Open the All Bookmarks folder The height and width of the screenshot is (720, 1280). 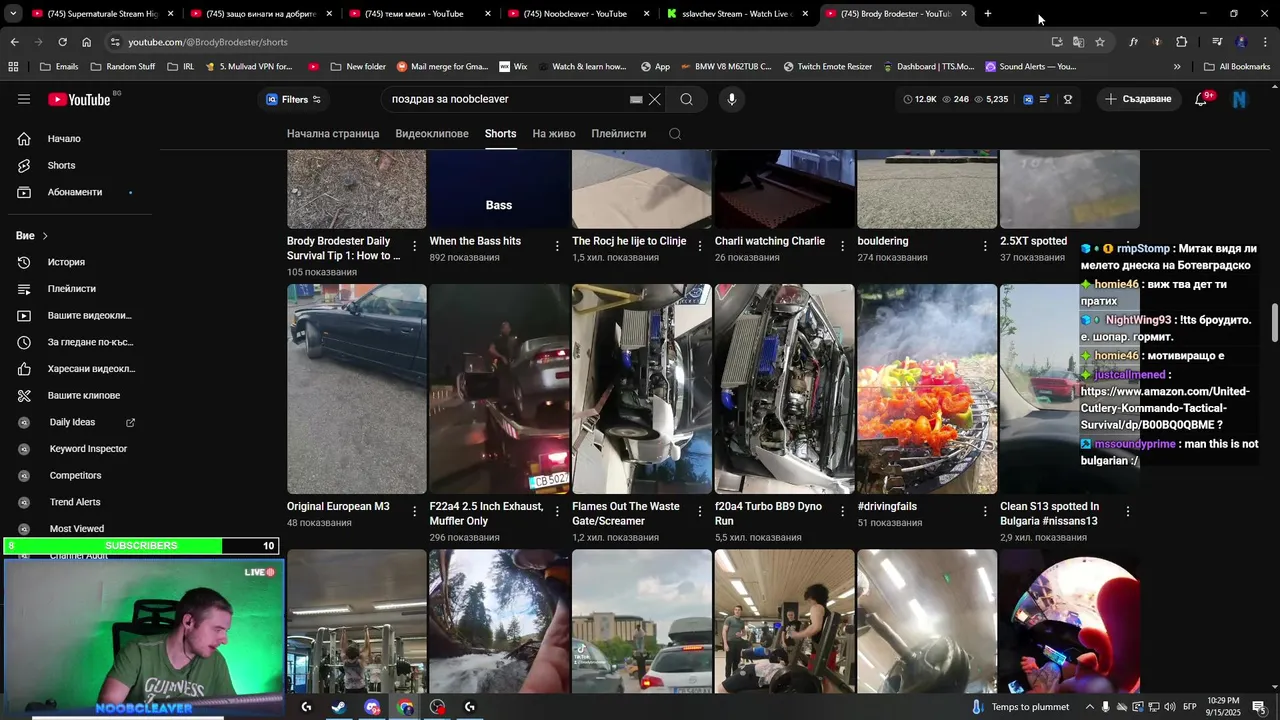[1237, 67]
